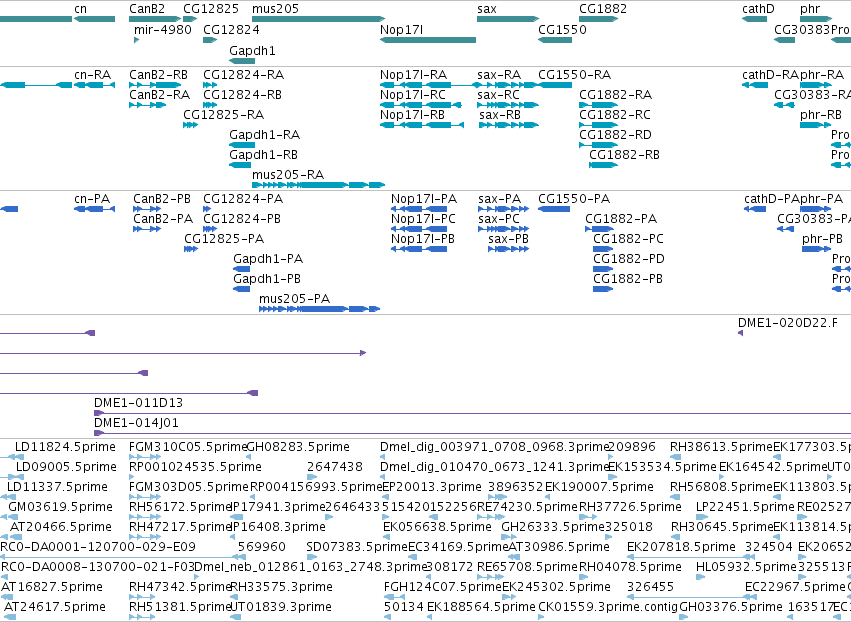Select the CG1882 gene label
This screenshot has width=851, height=622.
click(x=603, y=9)
